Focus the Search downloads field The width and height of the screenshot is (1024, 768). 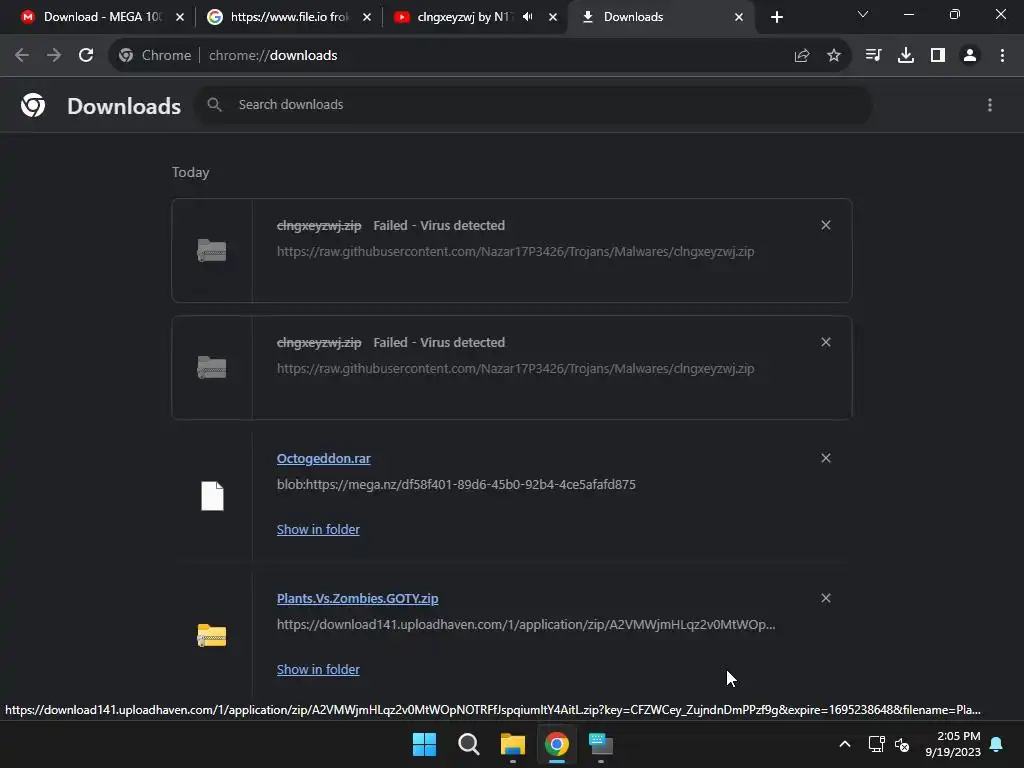pos(533,104)
